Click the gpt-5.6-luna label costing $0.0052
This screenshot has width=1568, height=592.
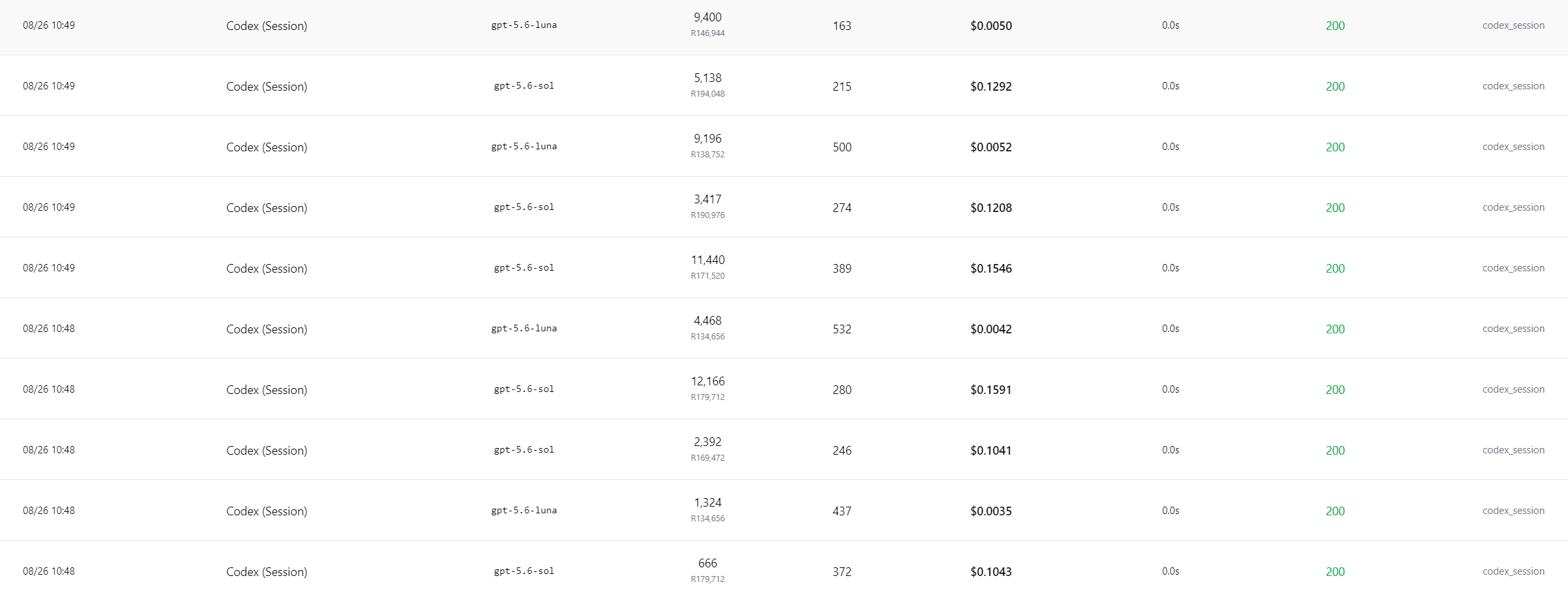[524, 147]
